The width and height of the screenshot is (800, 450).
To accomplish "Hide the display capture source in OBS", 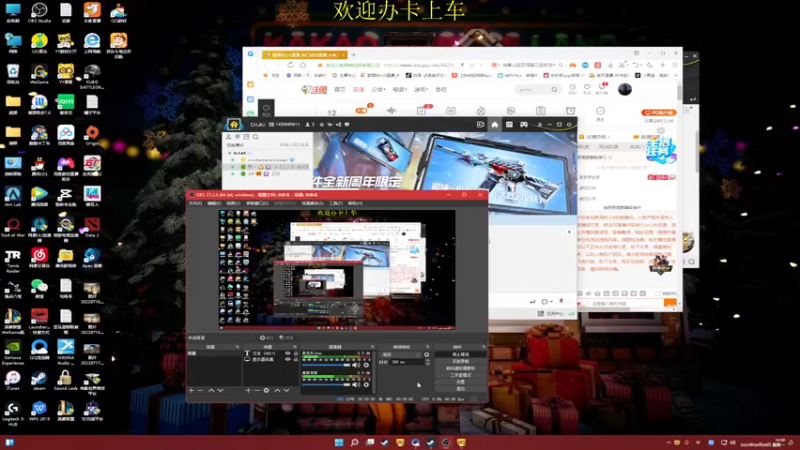I will click(288, 360).
